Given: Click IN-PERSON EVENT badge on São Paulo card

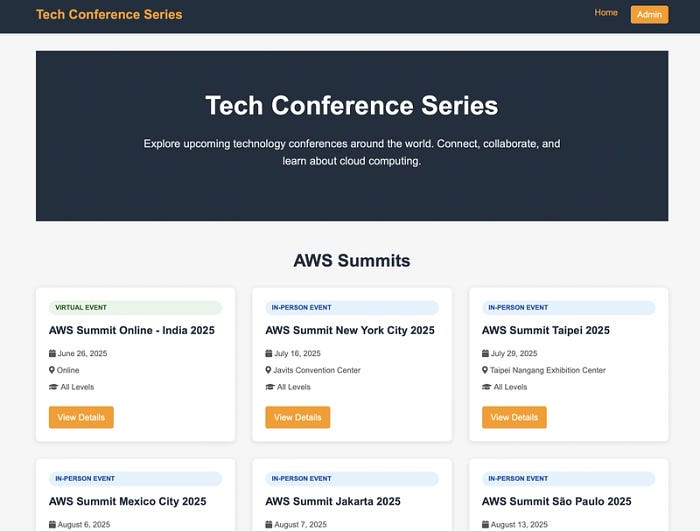Looking at the screenshot, I should coord(568,479).
